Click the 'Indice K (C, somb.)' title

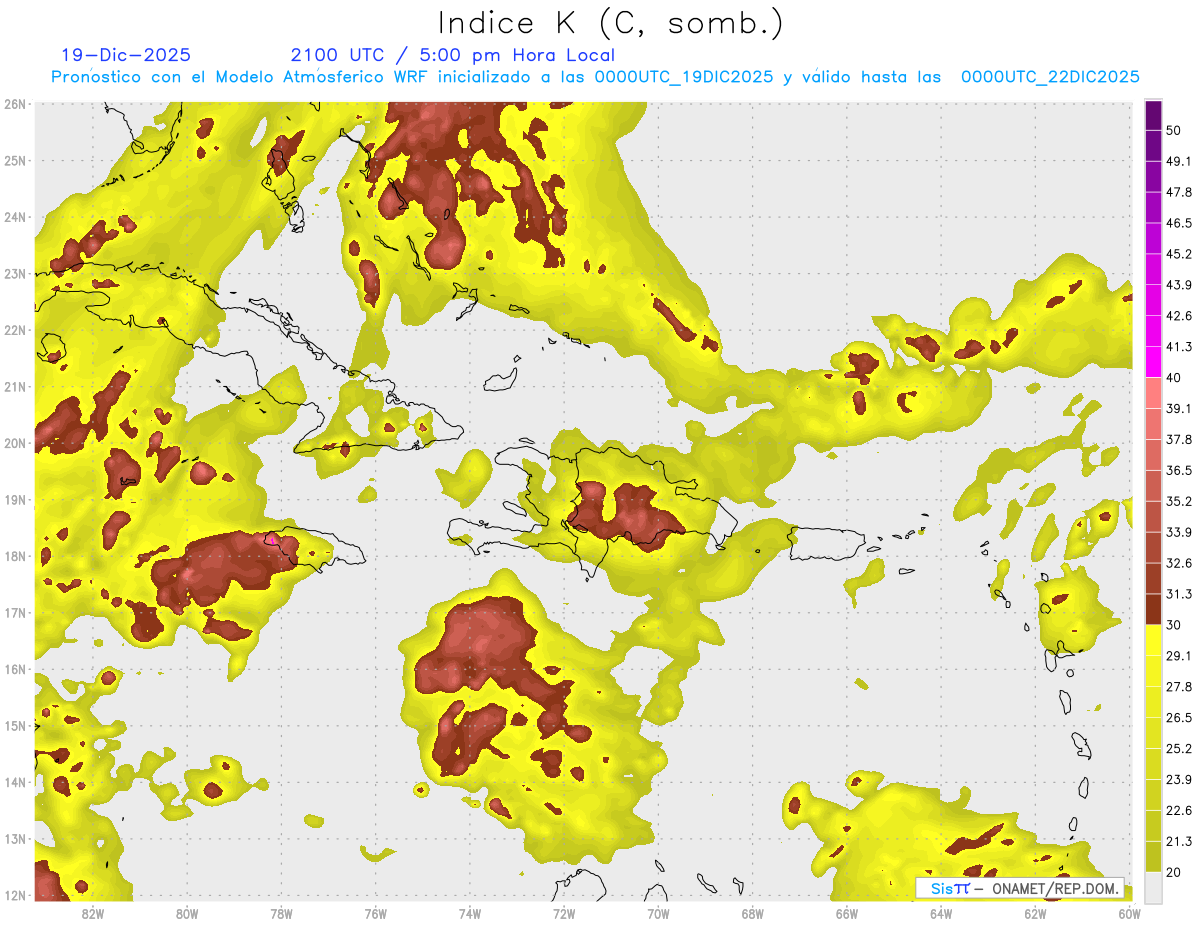point(610,23)
